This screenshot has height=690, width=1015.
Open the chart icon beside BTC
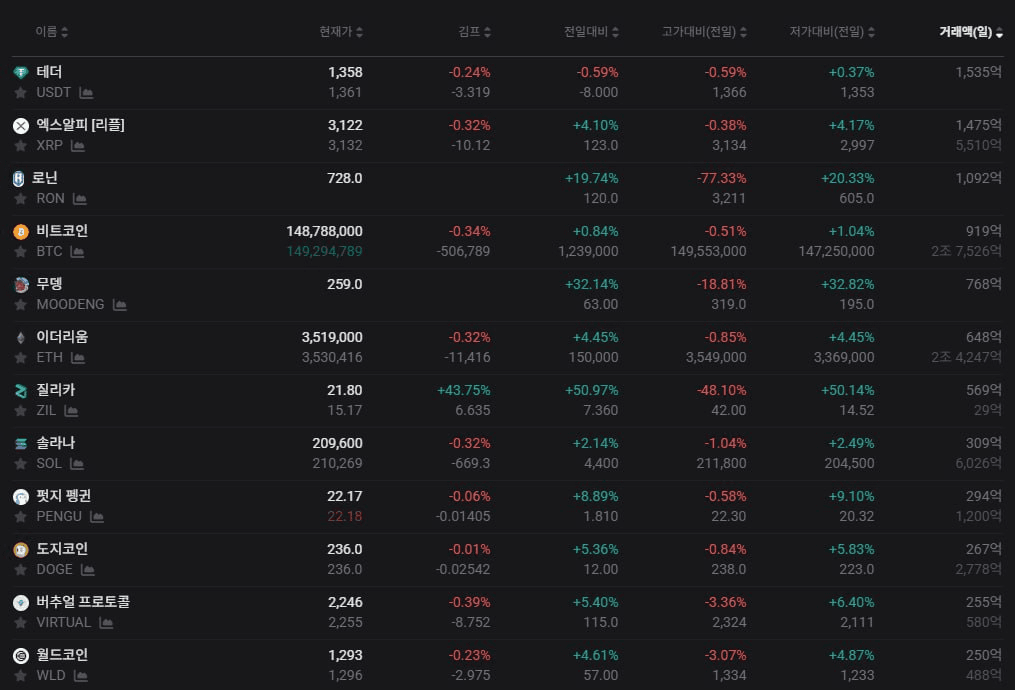tap(77, 252)
